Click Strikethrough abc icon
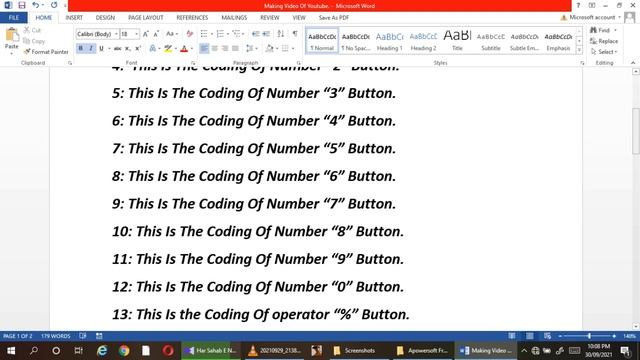 [x=118, y=49]
